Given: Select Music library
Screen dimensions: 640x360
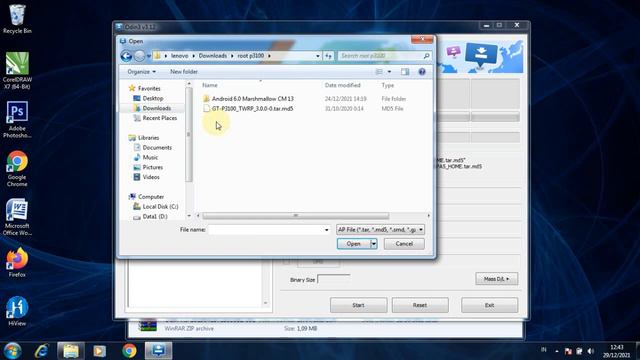Looking at the screenshot, I should point(150,158).
